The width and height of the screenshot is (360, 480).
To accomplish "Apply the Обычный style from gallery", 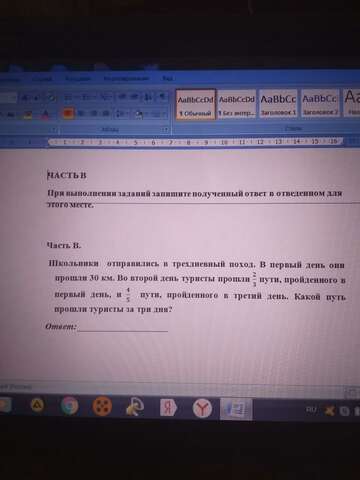I will pyautogui.click(x=196, y=104).
